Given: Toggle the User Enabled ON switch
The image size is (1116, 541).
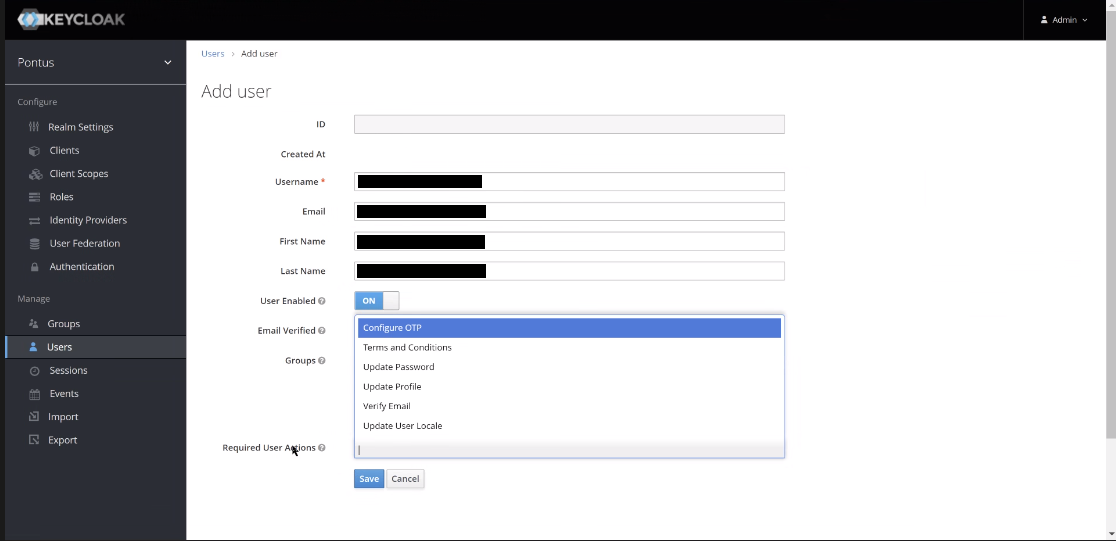Looking at the screenshot, I should click(x=377, y=300).
